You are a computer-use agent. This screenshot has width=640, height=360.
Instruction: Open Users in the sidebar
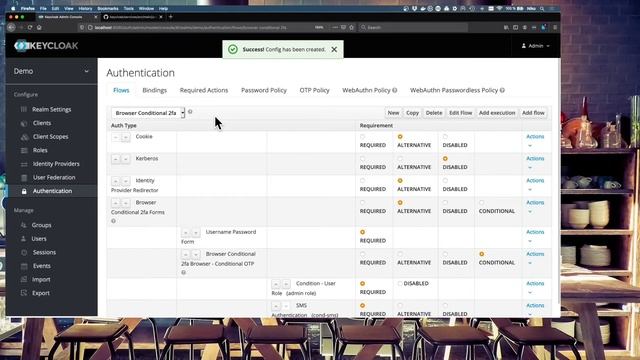point(39,239)
